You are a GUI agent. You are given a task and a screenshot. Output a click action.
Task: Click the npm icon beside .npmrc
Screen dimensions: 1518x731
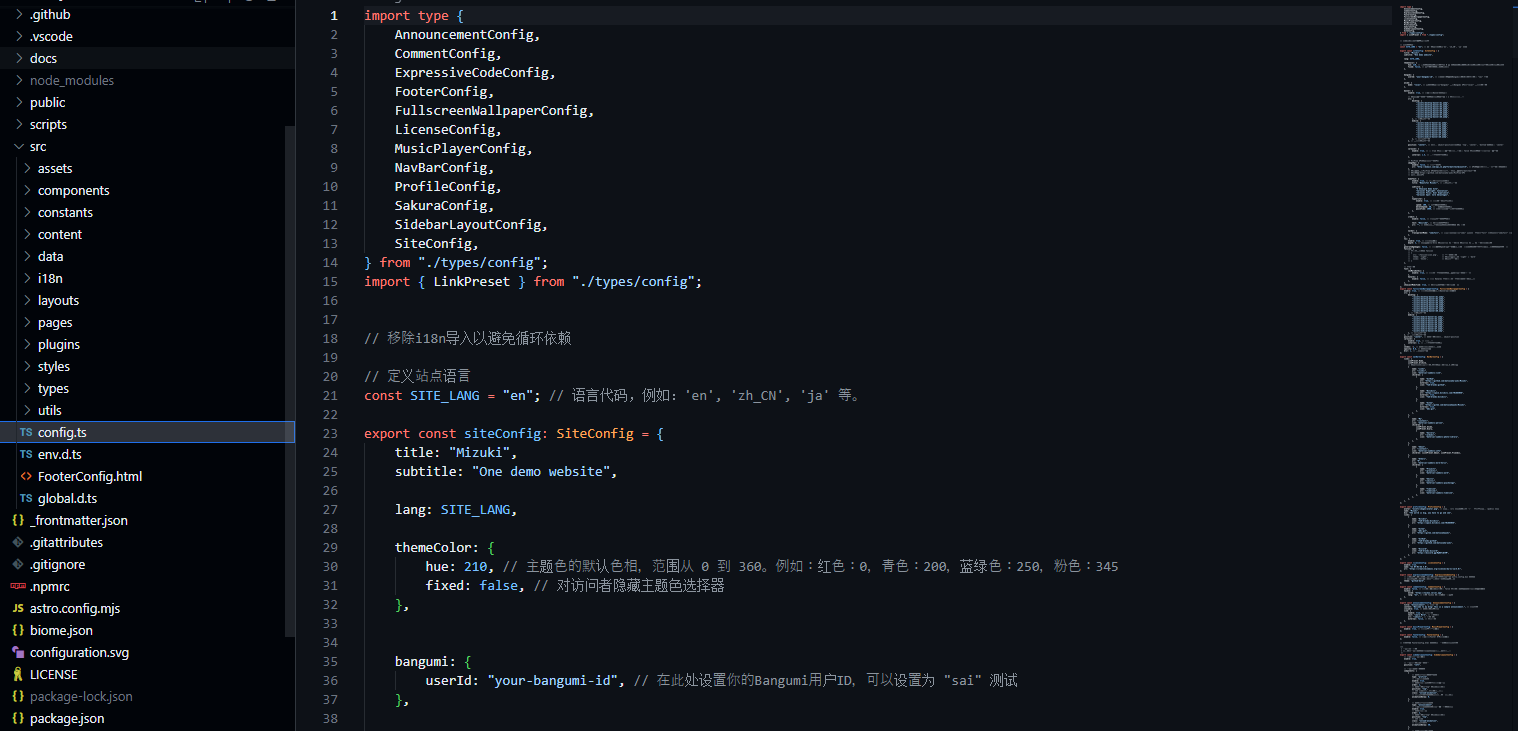tap(18, 586)
